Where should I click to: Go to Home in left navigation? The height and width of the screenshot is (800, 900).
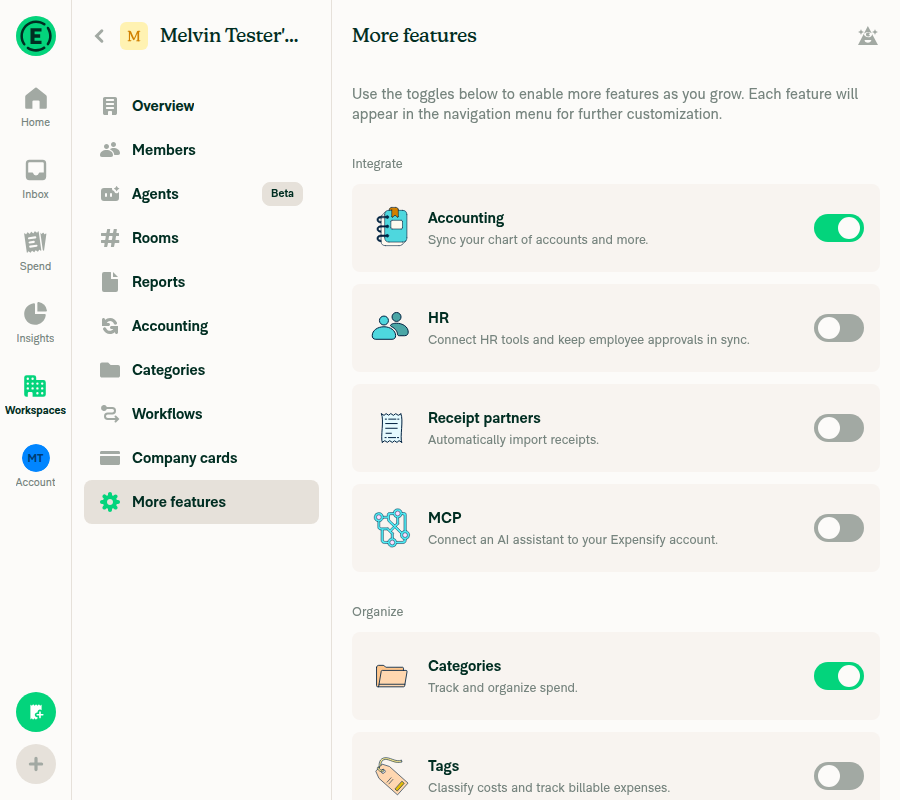click(36, 107)
